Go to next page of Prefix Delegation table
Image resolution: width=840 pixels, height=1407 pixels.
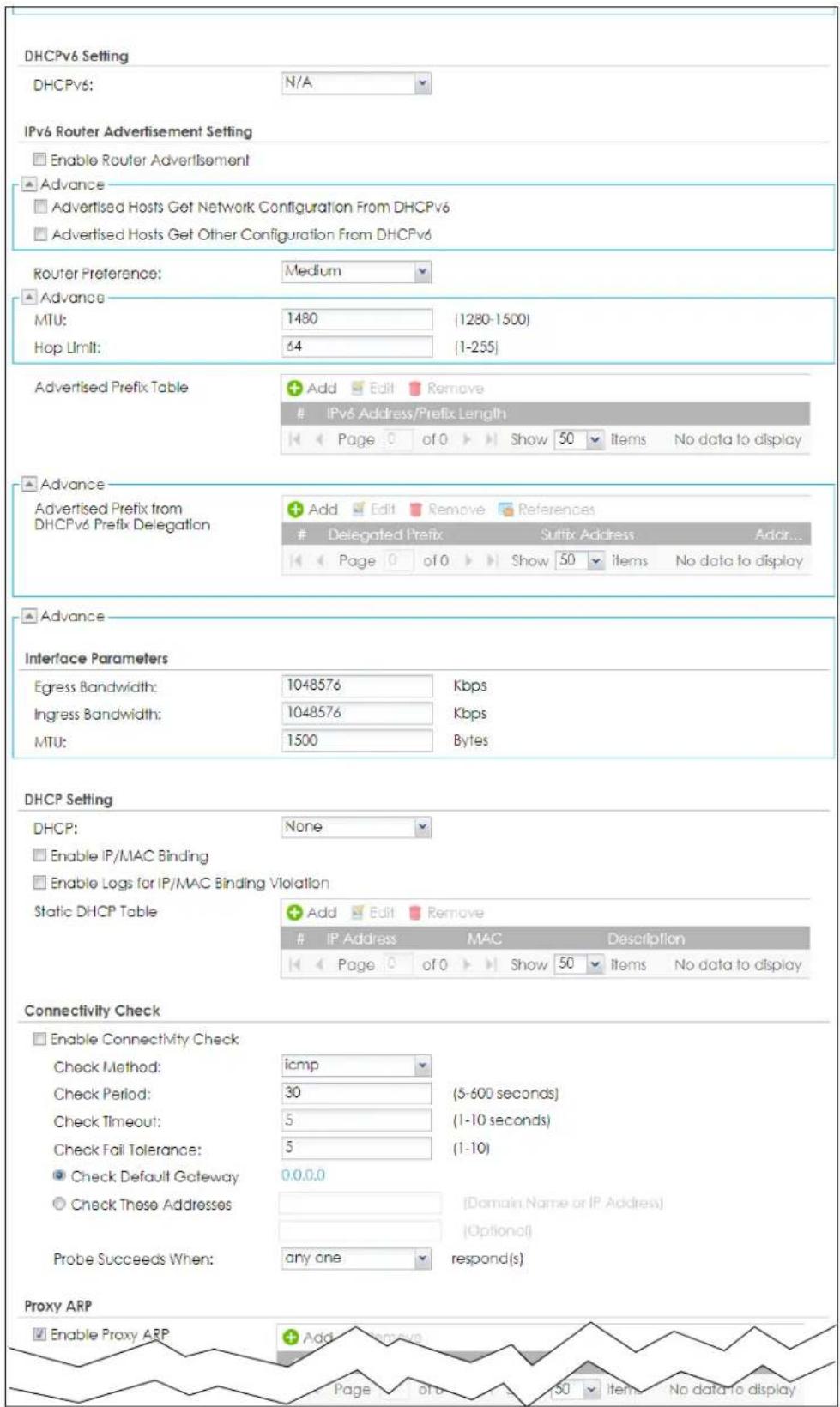point(468,560)
